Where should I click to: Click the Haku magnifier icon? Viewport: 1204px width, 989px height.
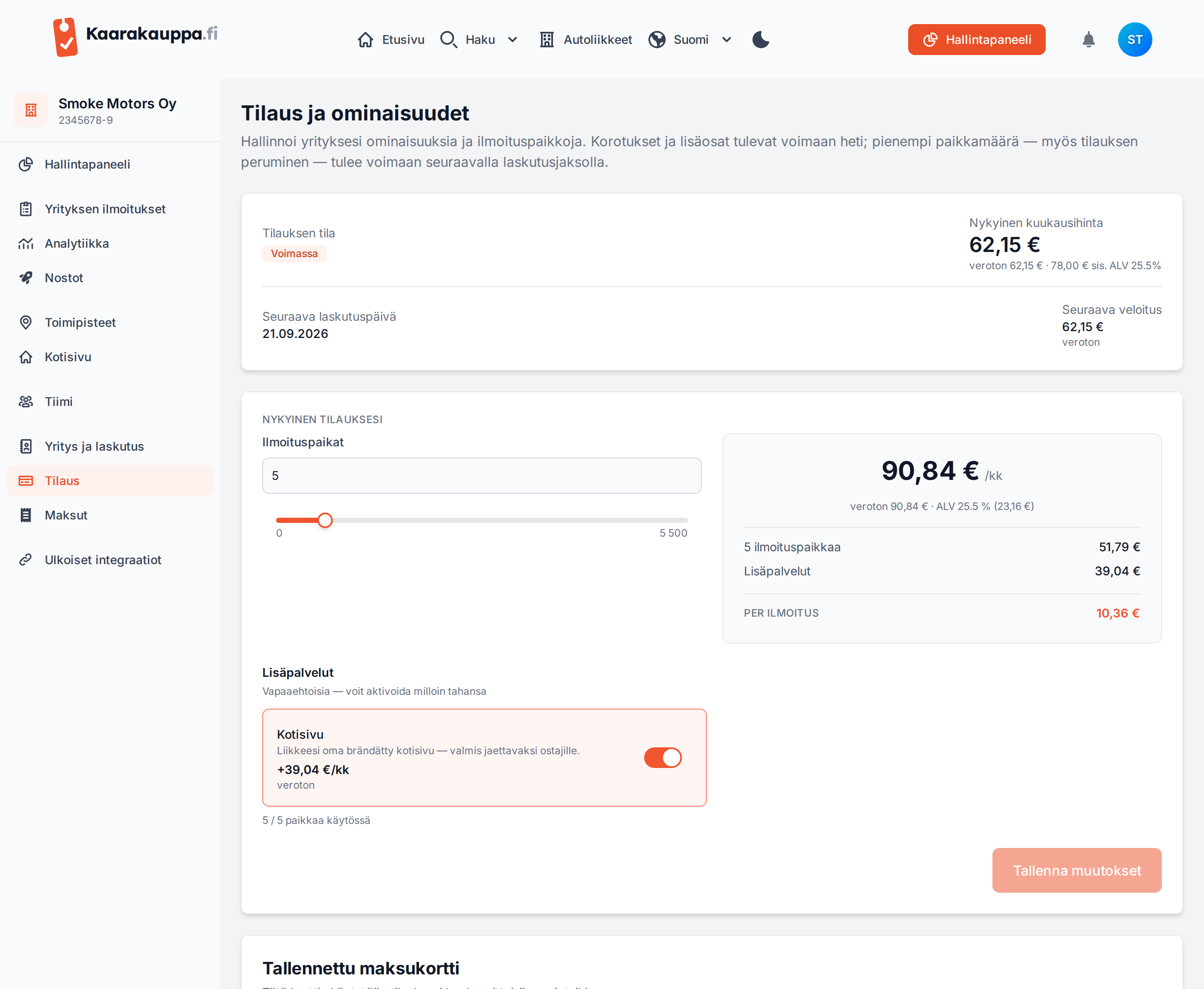449,40
